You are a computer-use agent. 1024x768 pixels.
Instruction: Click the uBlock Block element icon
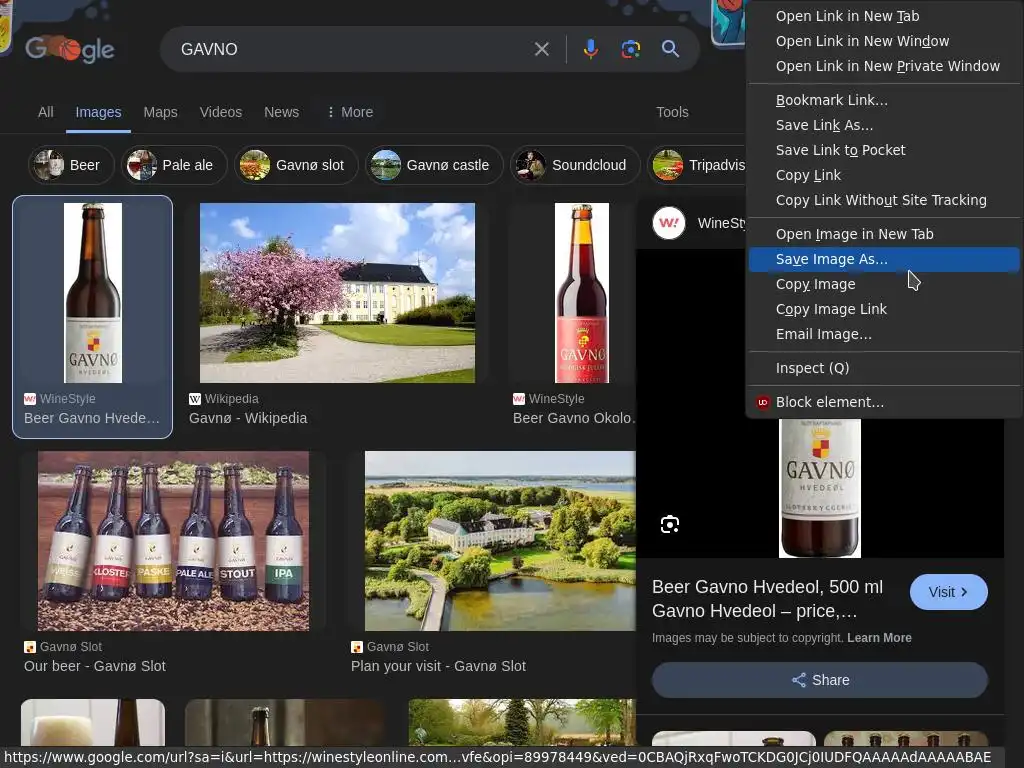(762, 402)
